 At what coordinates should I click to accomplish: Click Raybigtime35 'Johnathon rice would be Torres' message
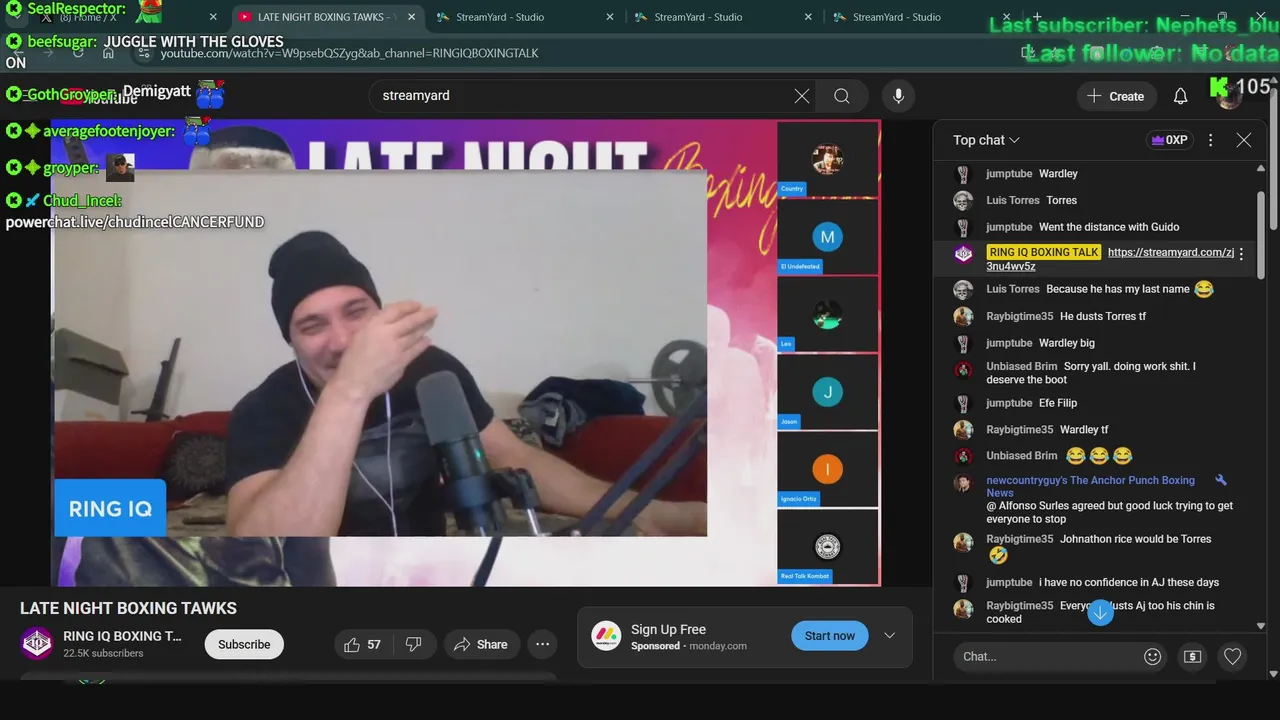(x=1136, y=539)
